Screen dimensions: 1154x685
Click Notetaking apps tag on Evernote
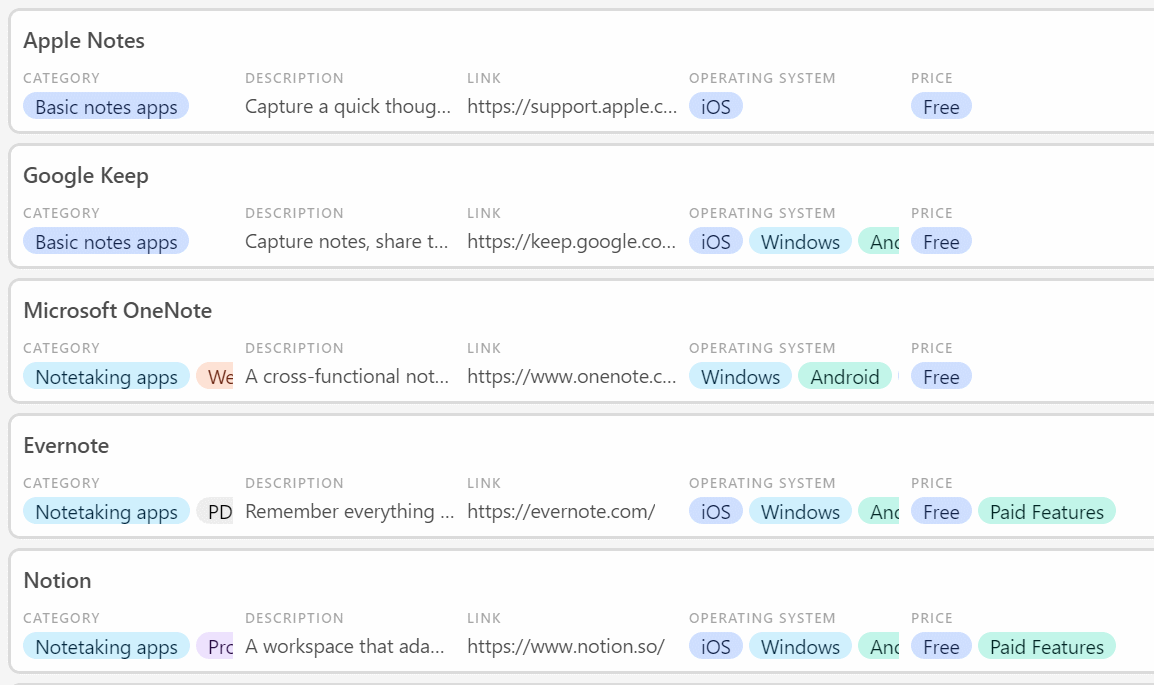click(x=106, y=512)
